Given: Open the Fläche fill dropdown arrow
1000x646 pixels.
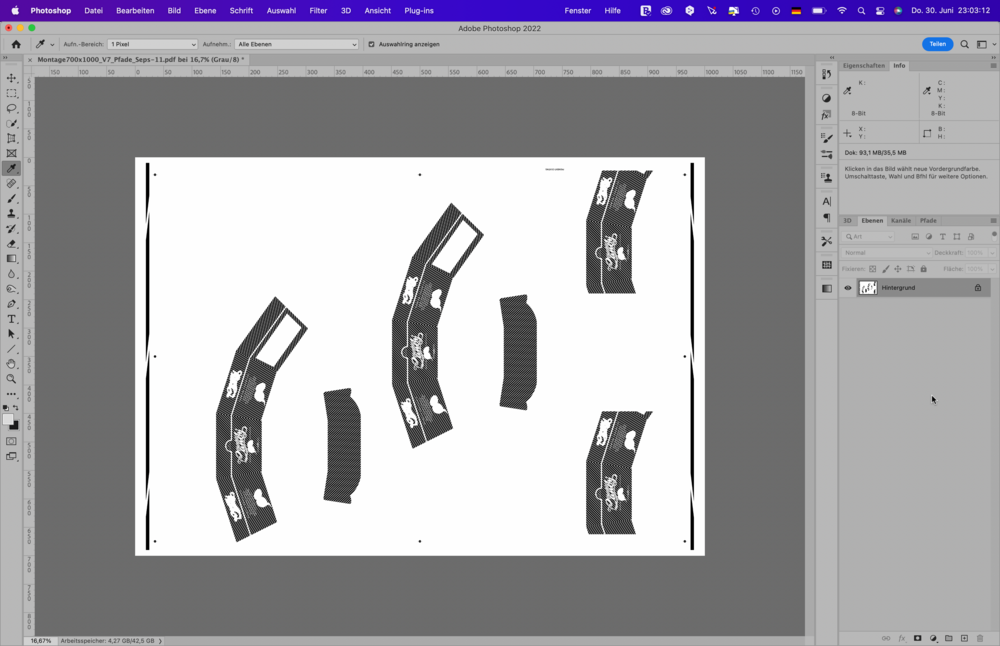Looking at the screenshot, I should (x=992, y=269).
